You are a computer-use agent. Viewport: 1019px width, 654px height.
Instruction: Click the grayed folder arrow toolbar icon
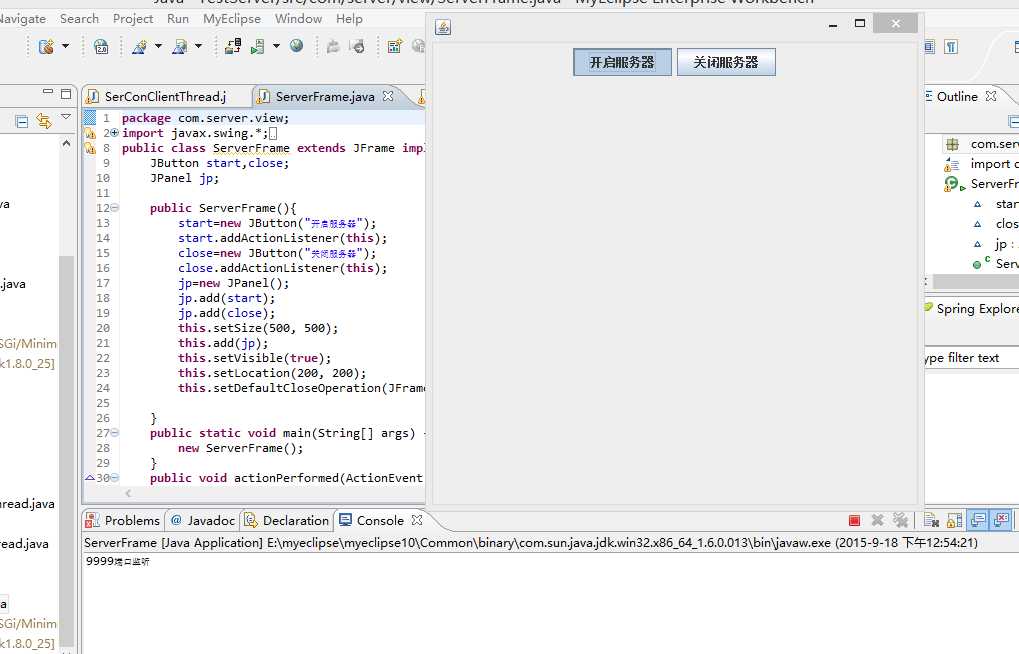pyautogui.click(x=333, y=46)
